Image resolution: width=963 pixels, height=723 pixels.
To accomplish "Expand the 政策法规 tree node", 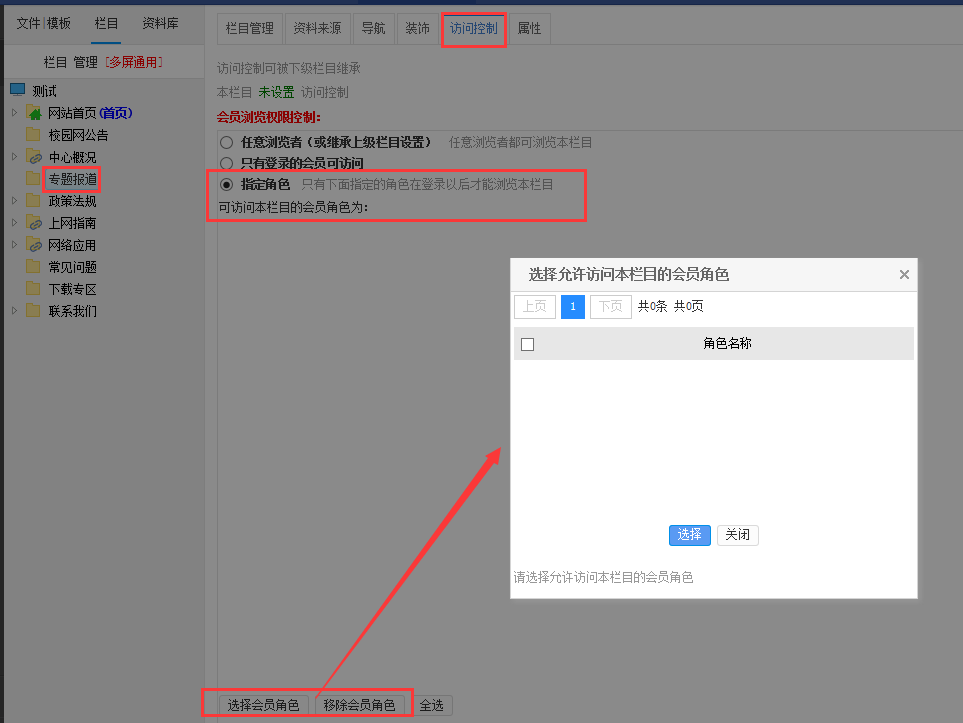I will [x=14, y=201].
